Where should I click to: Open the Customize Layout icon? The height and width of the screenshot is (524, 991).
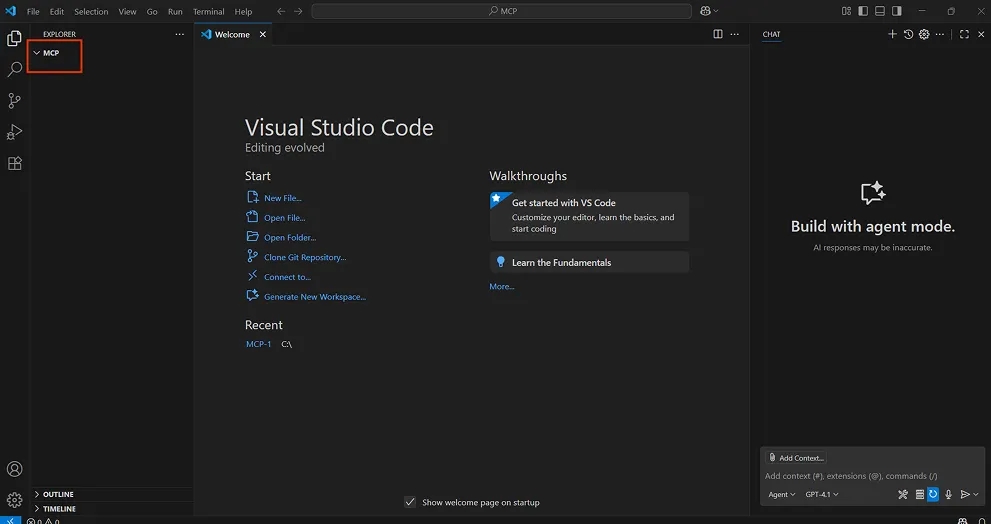[x=846, y=11]
